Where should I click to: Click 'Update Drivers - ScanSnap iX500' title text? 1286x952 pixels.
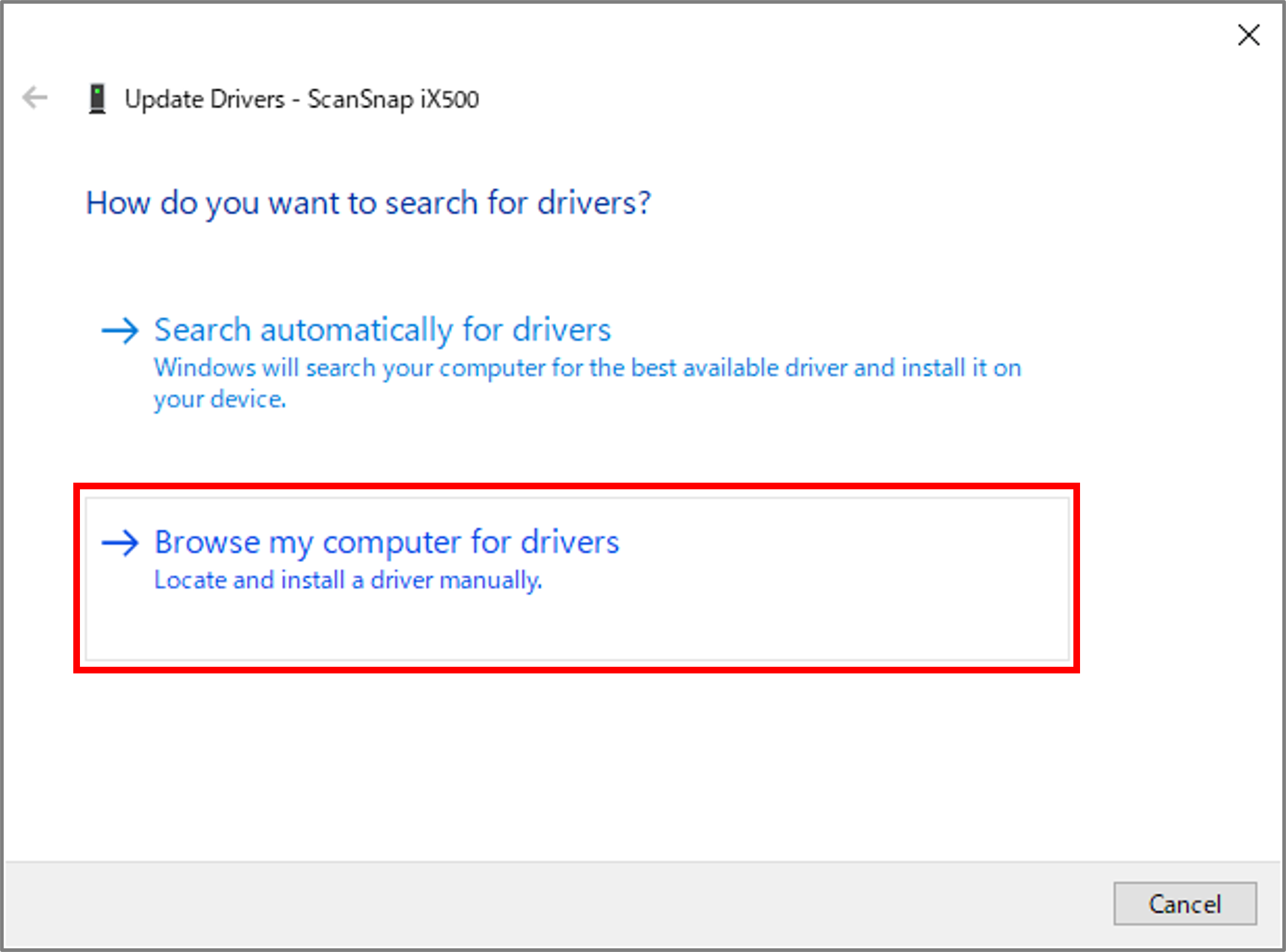point(302,99)
